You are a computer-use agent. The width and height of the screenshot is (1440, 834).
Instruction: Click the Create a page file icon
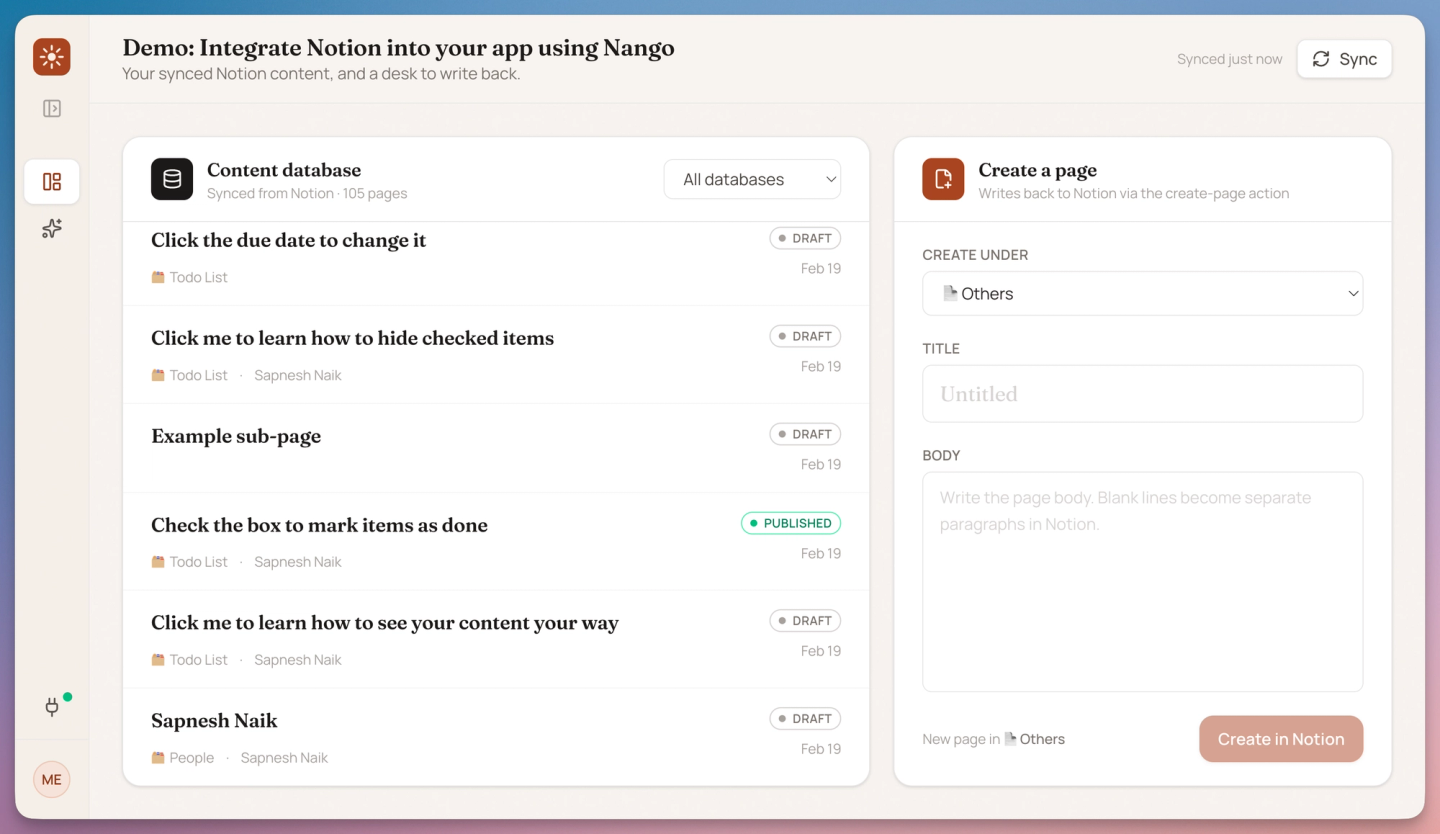[x=943, y=179]
